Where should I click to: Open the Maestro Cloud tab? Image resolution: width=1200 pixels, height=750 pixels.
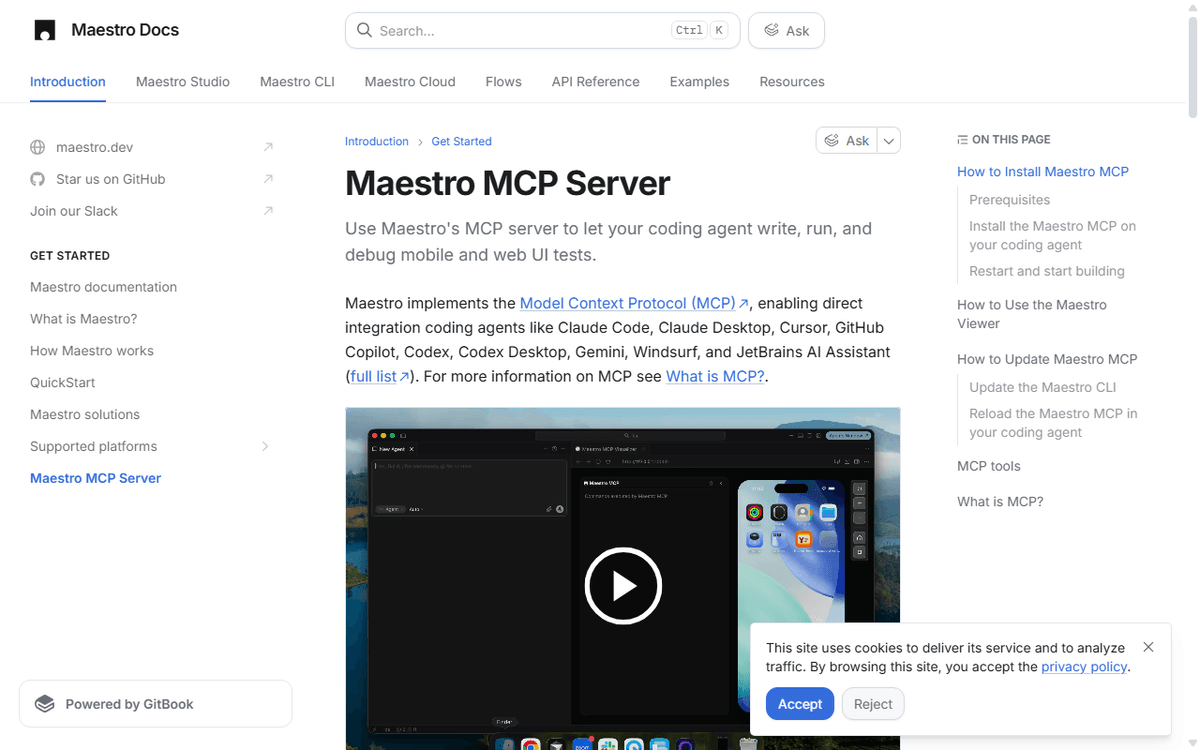click(x=410, y=82)
